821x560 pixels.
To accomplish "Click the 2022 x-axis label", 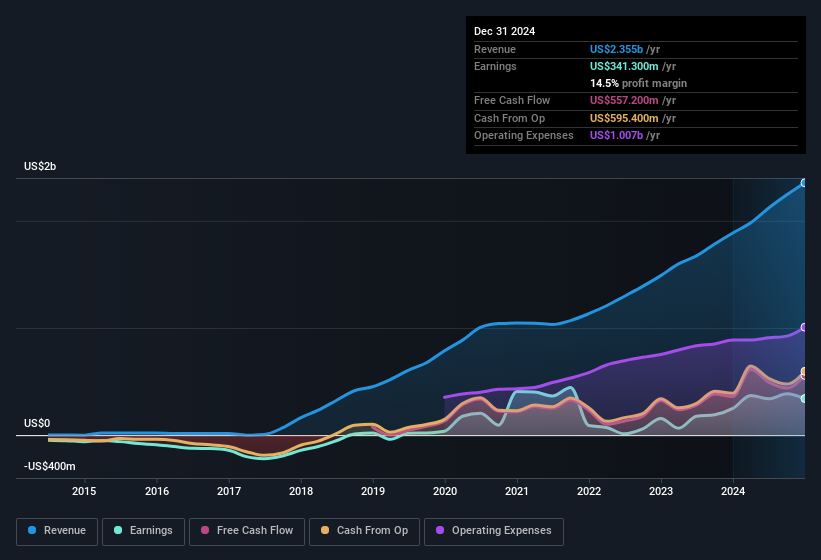I will tap(589, 491).
